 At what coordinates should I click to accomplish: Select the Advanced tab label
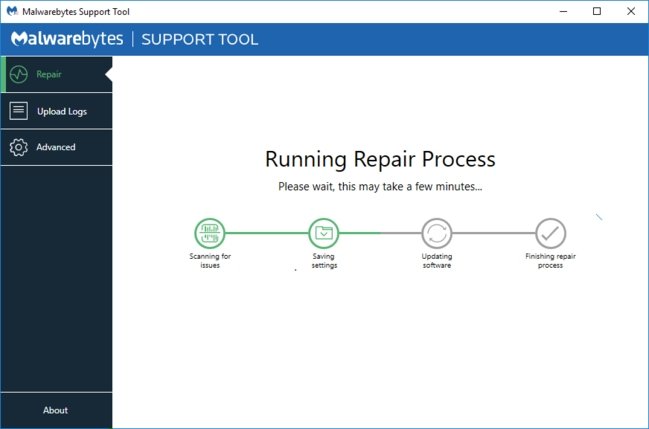[56, 147]
